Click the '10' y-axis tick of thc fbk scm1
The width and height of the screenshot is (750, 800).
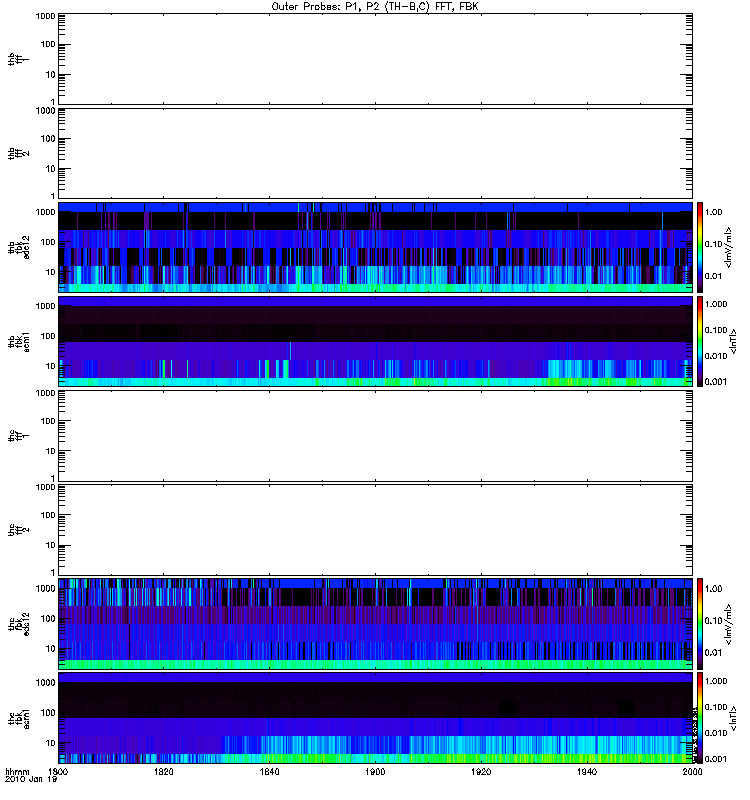click(x=51, y=743)
